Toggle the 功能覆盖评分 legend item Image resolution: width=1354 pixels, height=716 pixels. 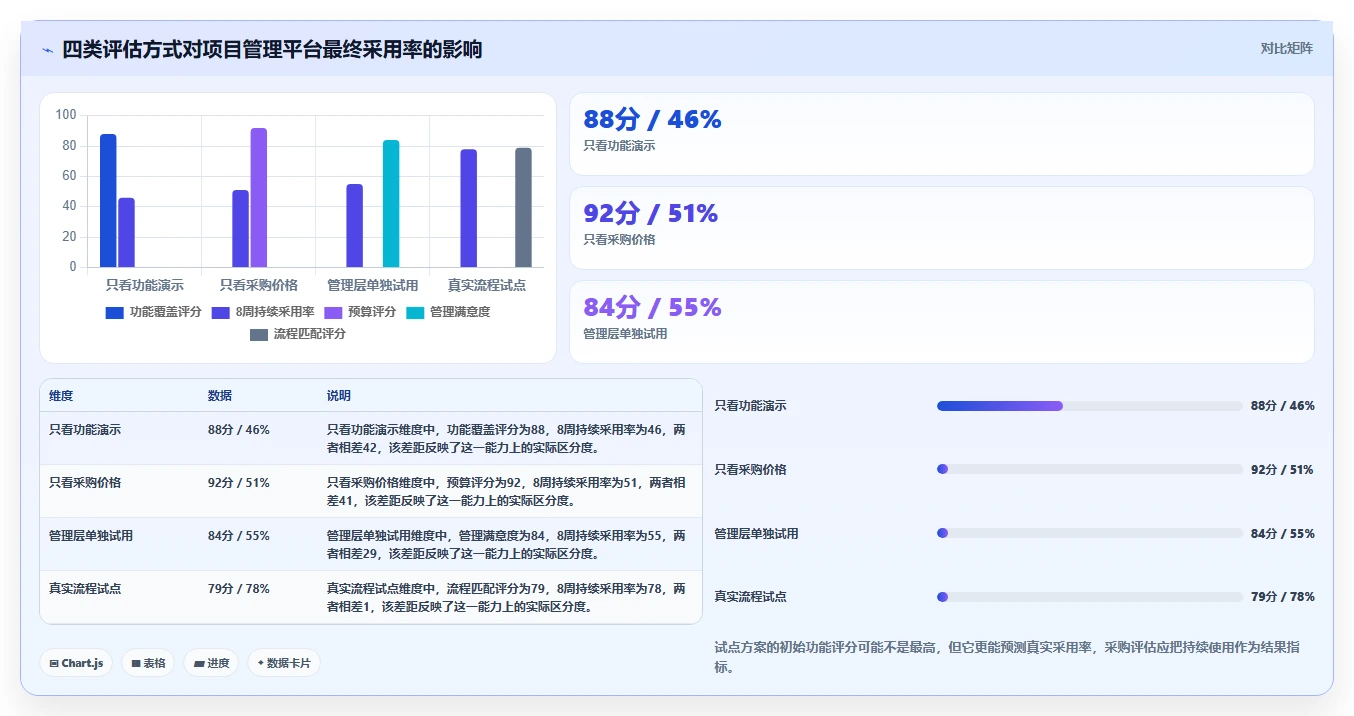coord(154,312)
